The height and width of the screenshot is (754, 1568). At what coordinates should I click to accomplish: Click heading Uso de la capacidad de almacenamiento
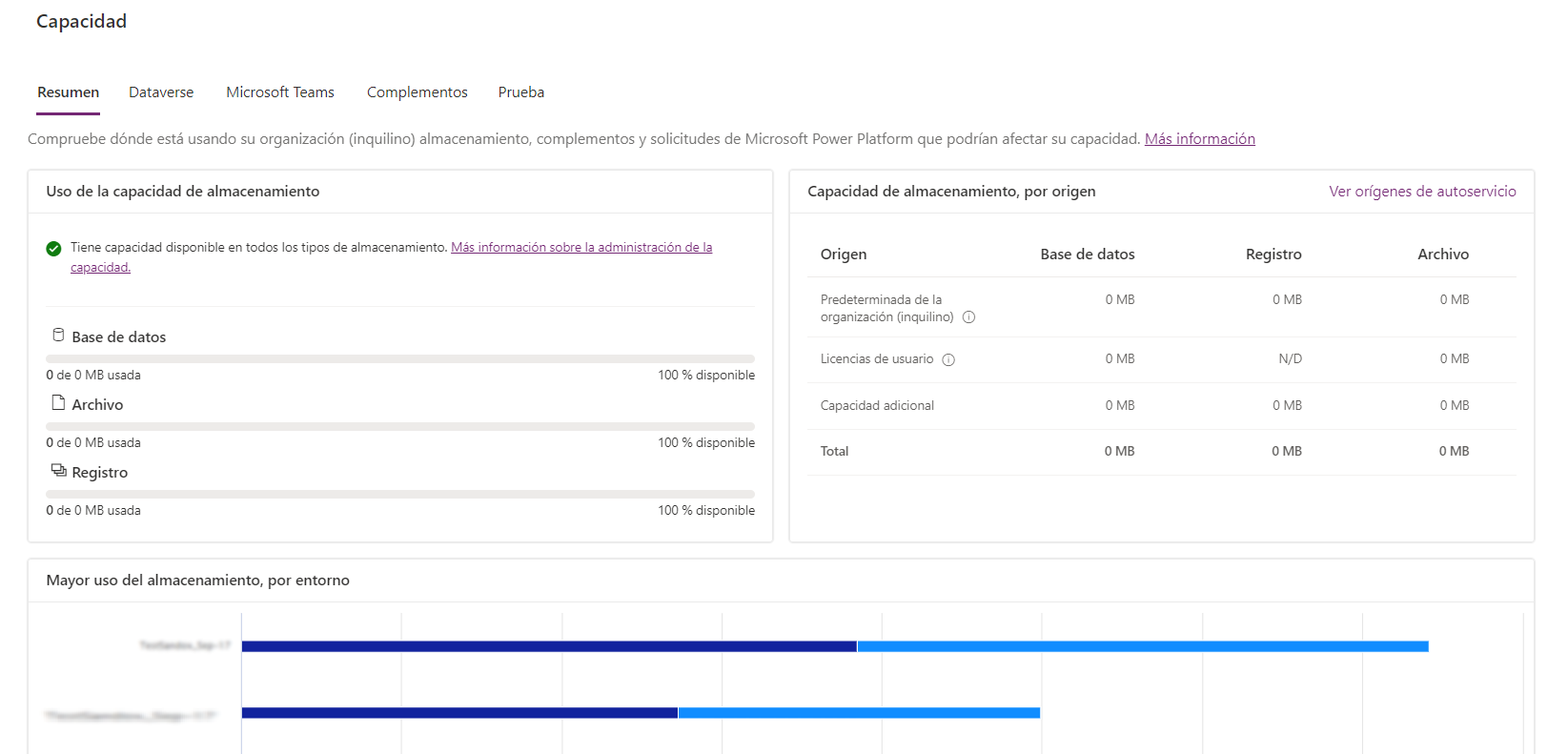coord(183,192)
